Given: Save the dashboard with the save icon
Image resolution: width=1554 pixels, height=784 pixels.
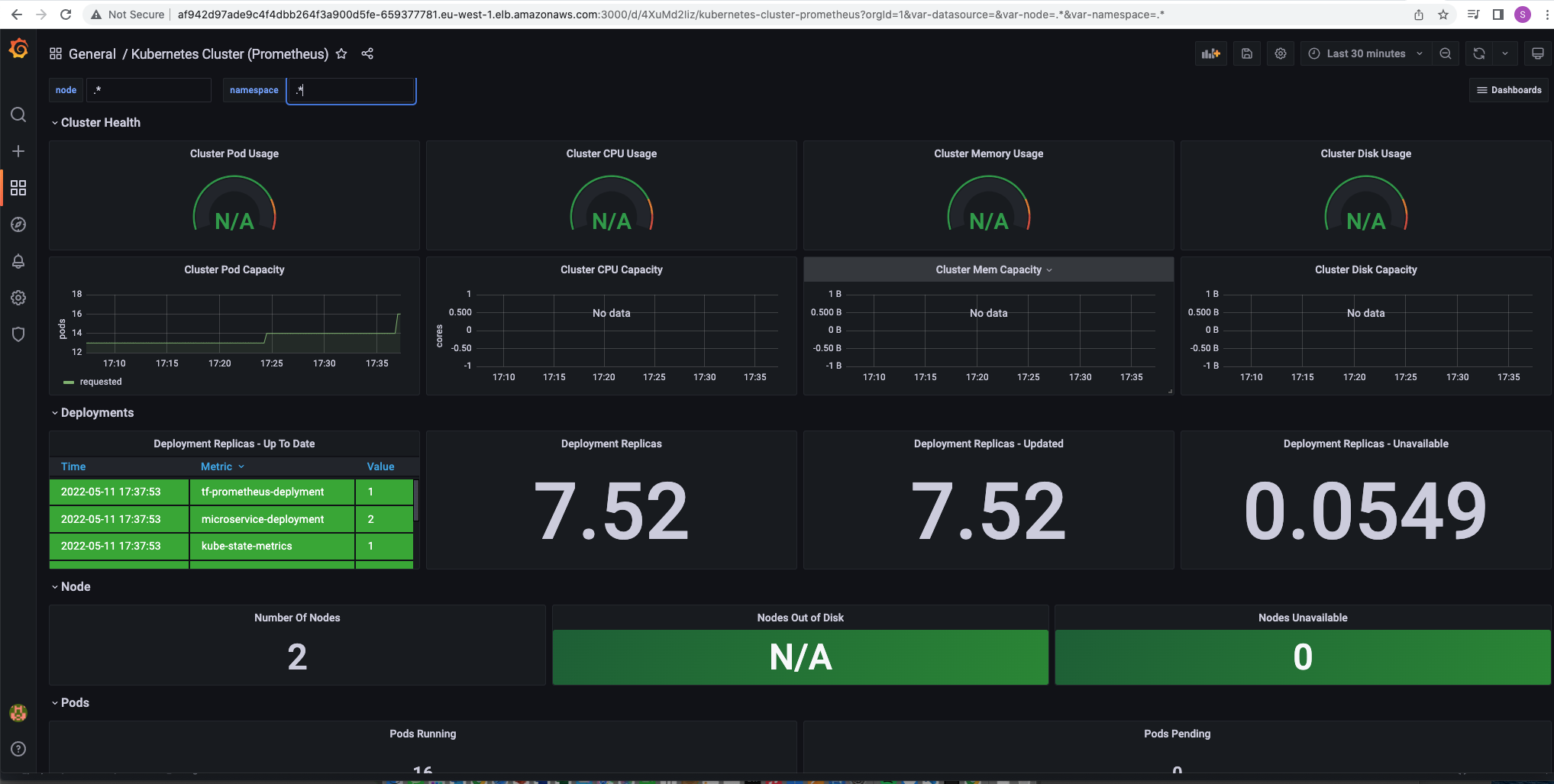Looking at the screenshot, I should point(1247,53).
